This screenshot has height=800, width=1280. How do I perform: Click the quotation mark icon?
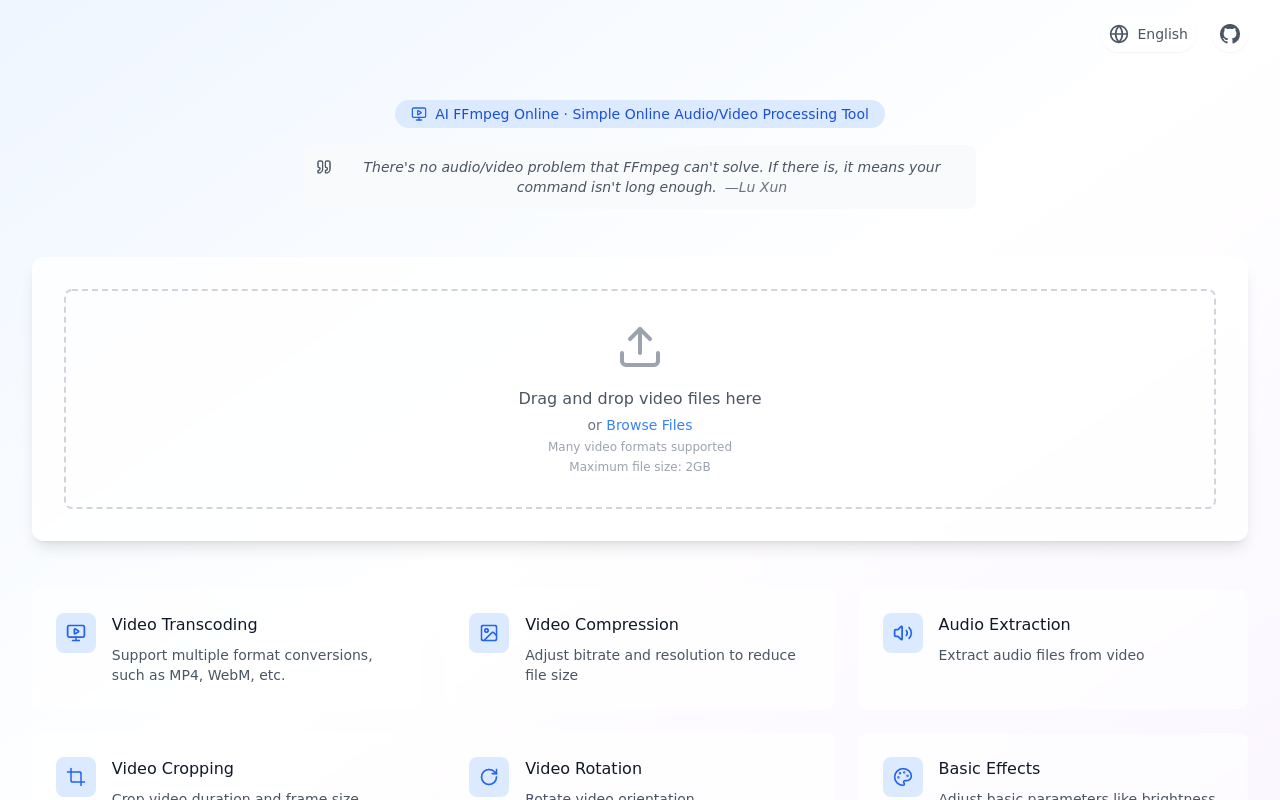point(324,167)
